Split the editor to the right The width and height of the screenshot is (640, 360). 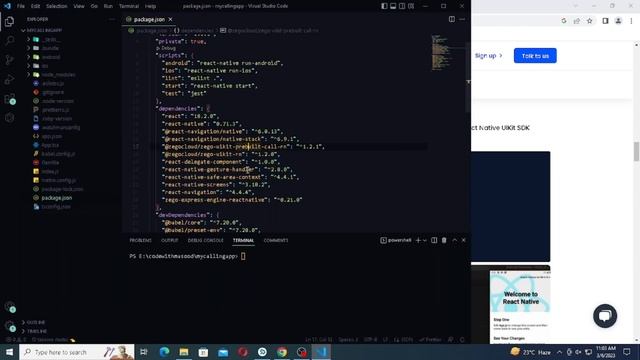(452, 19)
